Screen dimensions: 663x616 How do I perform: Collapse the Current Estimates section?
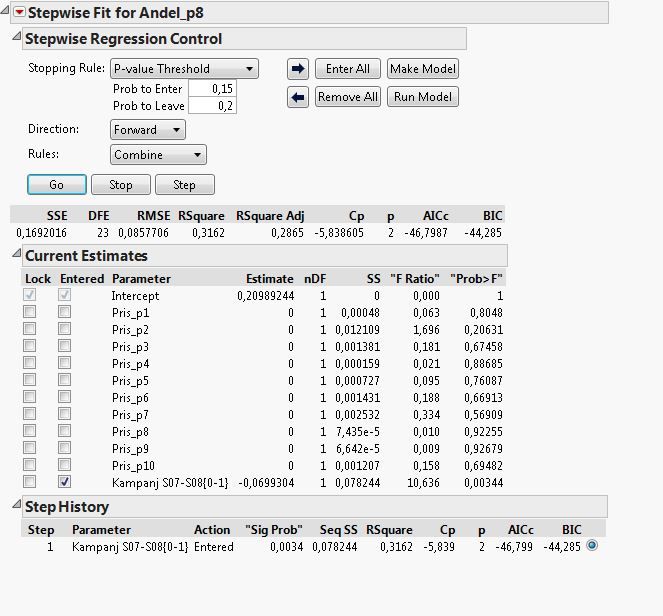[x=16, y=253]
